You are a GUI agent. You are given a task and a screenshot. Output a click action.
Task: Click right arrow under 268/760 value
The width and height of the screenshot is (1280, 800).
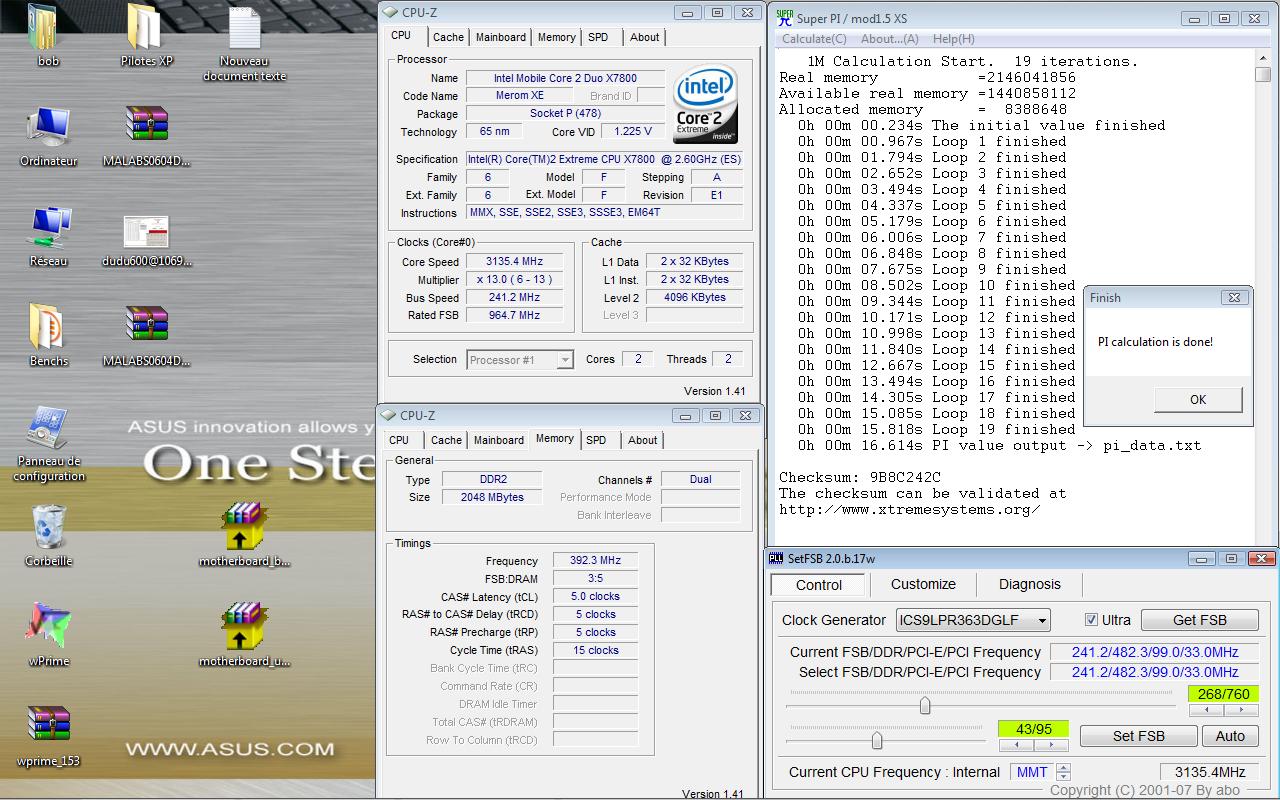point(1242,710)
